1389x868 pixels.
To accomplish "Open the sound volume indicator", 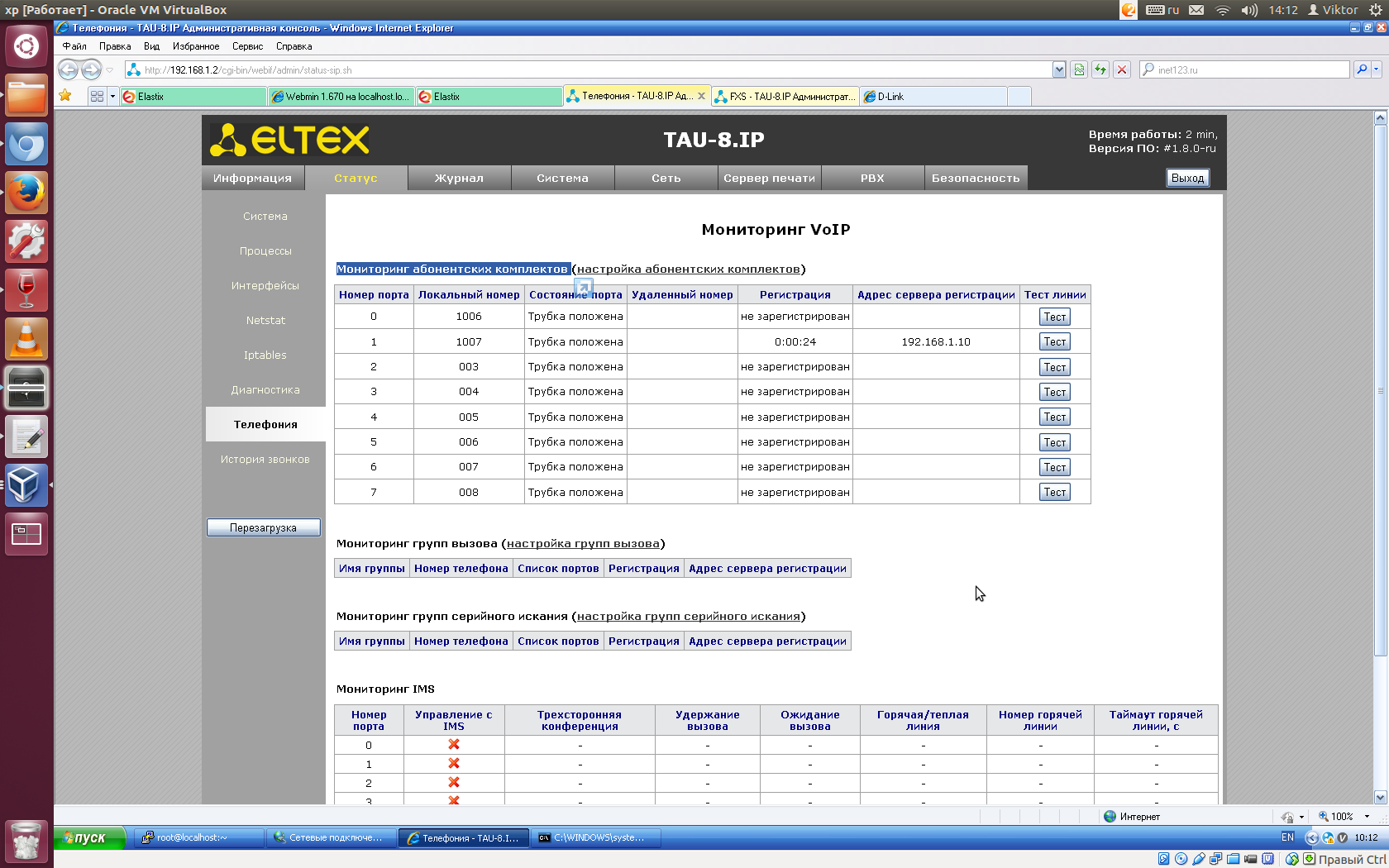I will (1249, 10).
